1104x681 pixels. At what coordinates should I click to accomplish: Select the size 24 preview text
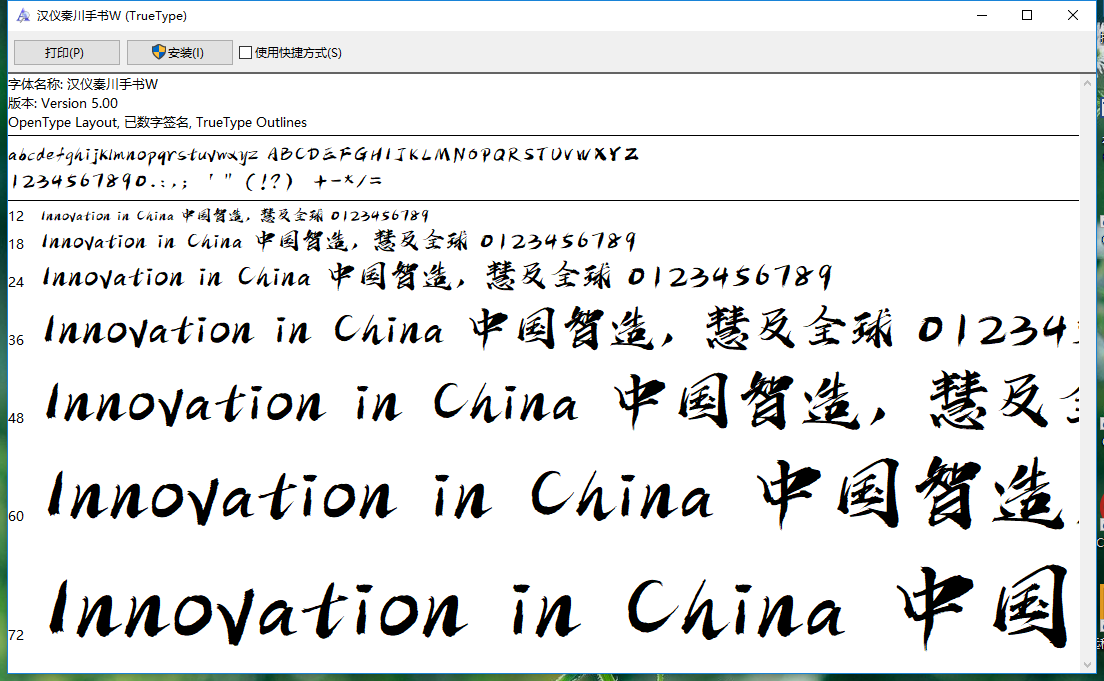[400, 277]
